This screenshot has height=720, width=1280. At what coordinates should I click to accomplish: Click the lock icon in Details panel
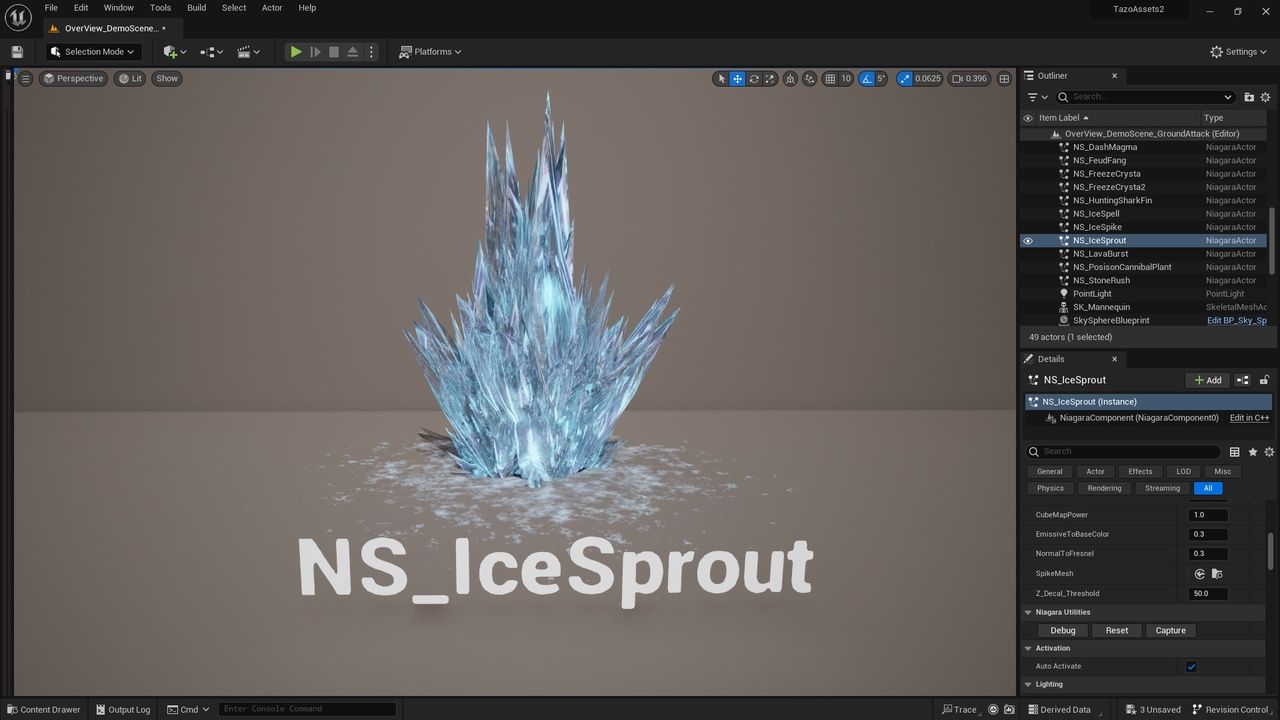tap(1264, 380)
